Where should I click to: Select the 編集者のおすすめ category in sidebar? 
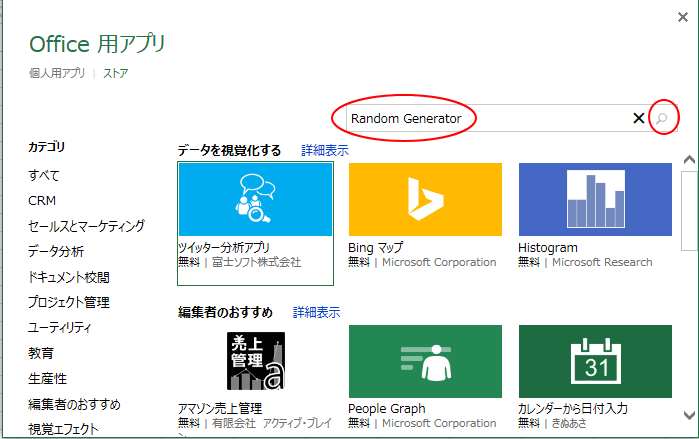[x=74, y=404]
